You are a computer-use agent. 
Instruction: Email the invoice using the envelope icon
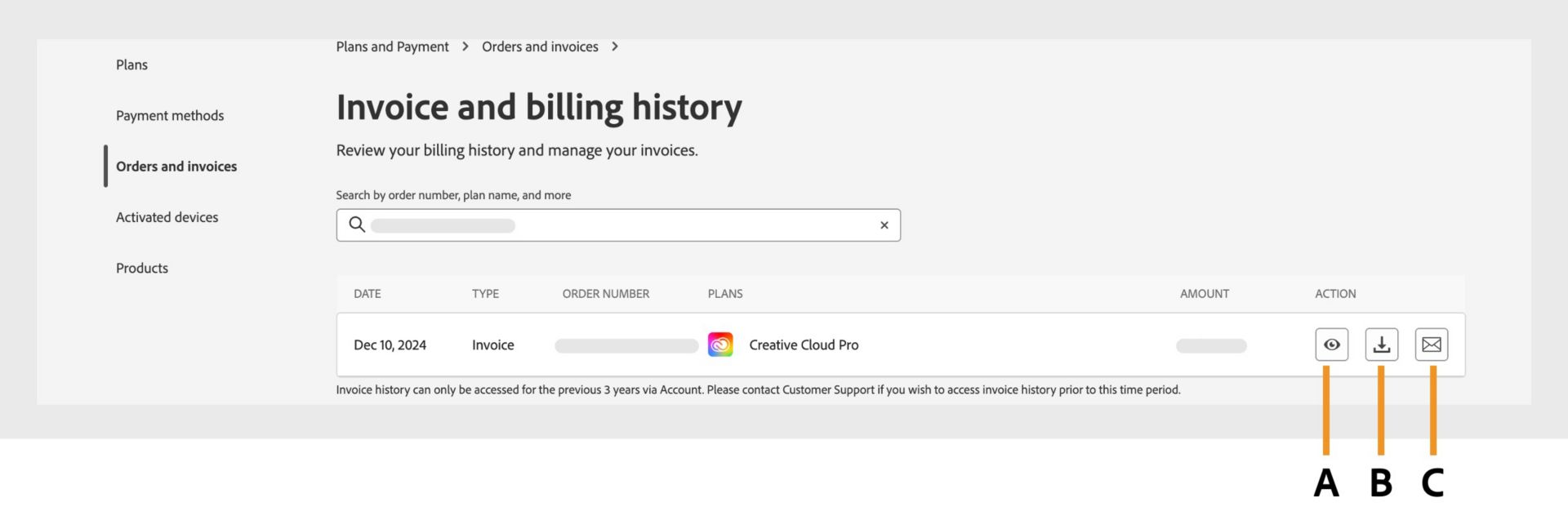coord(1431,345)
